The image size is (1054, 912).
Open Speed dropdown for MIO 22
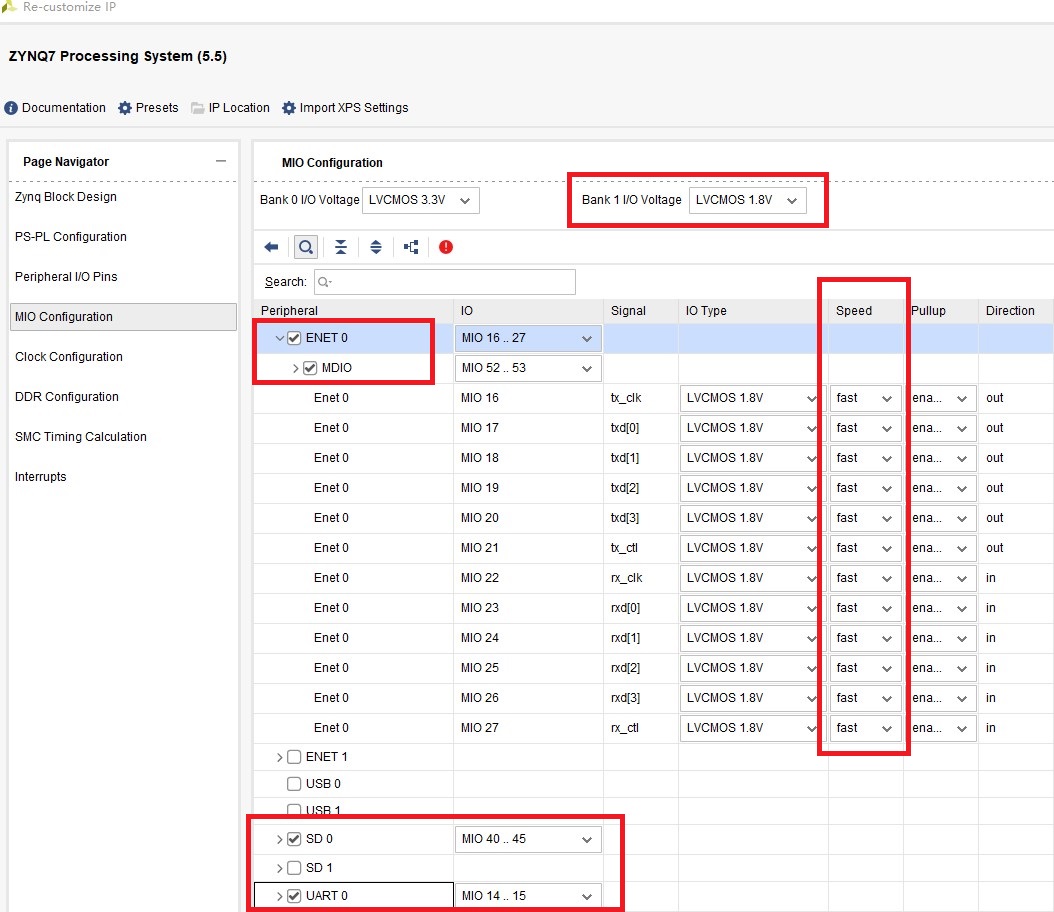[865, 578]
